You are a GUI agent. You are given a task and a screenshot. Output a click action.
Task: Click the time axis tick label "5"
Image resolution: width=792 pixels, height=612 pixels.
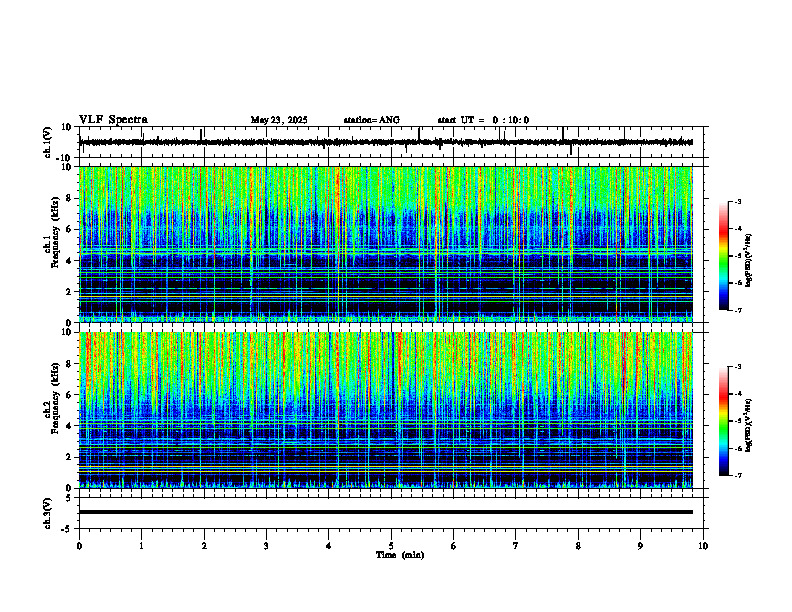click(391, 546)
